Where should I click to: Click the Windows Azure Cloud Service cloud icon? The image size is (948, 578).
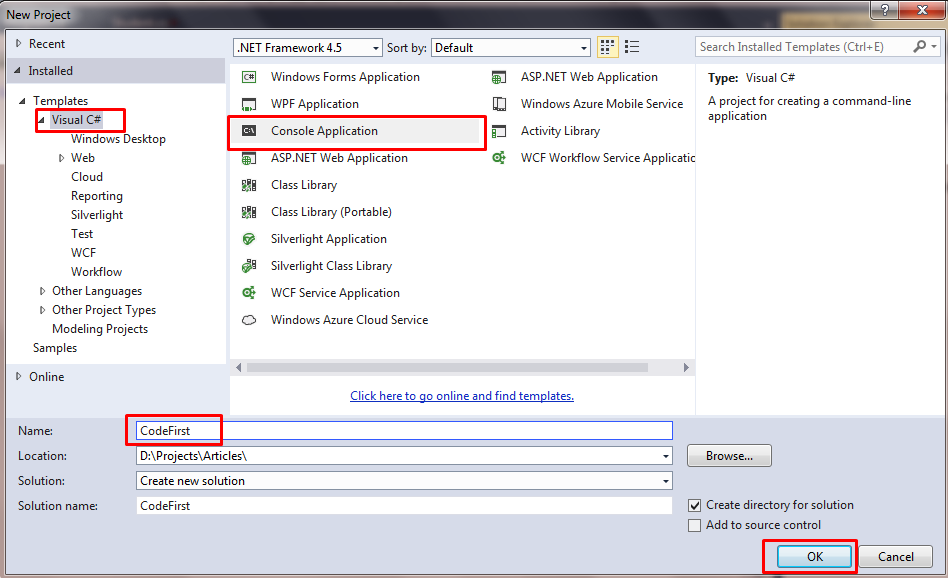249,320
